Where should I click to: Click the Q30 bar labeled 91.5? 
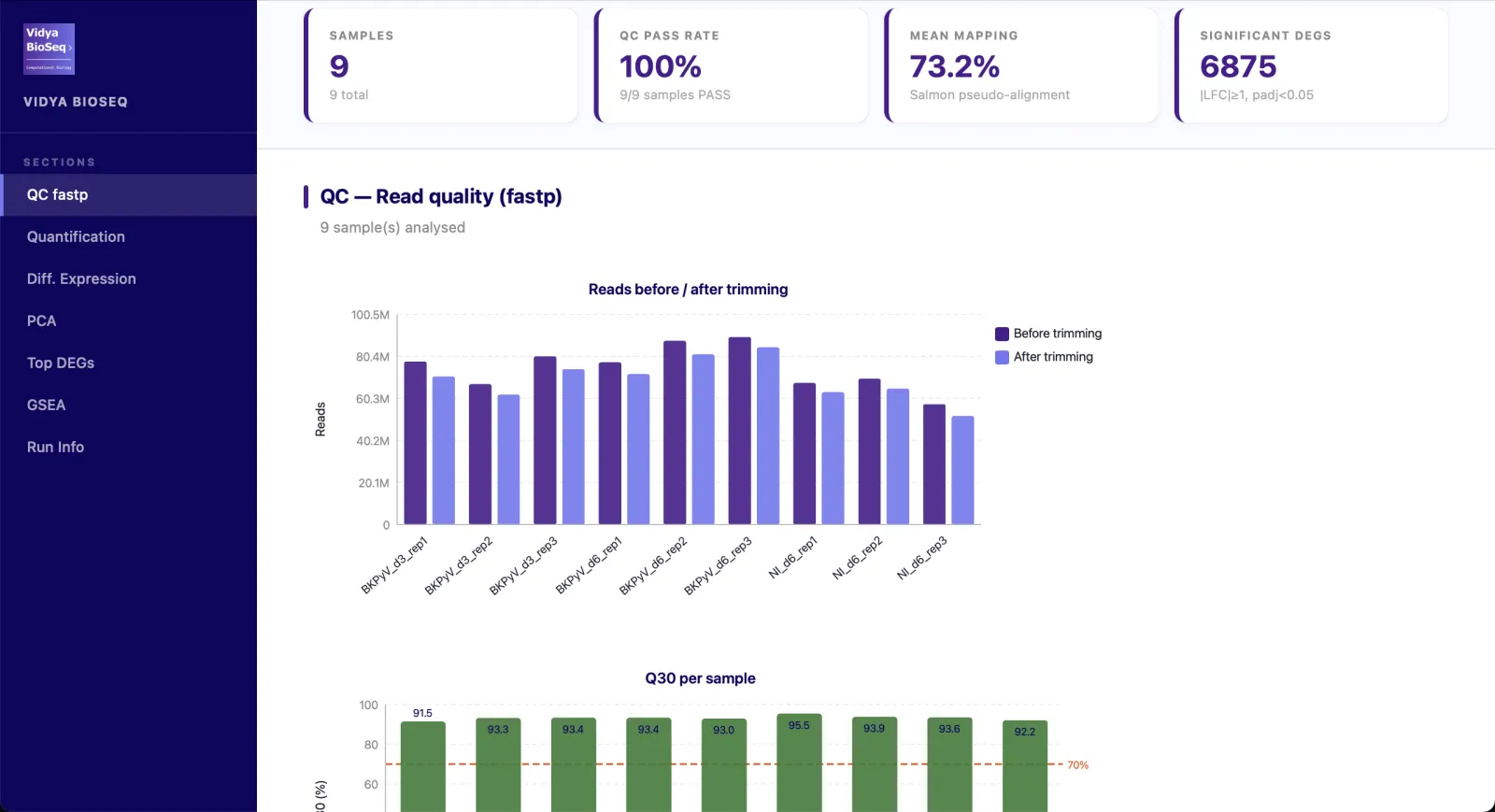point(423,766)
